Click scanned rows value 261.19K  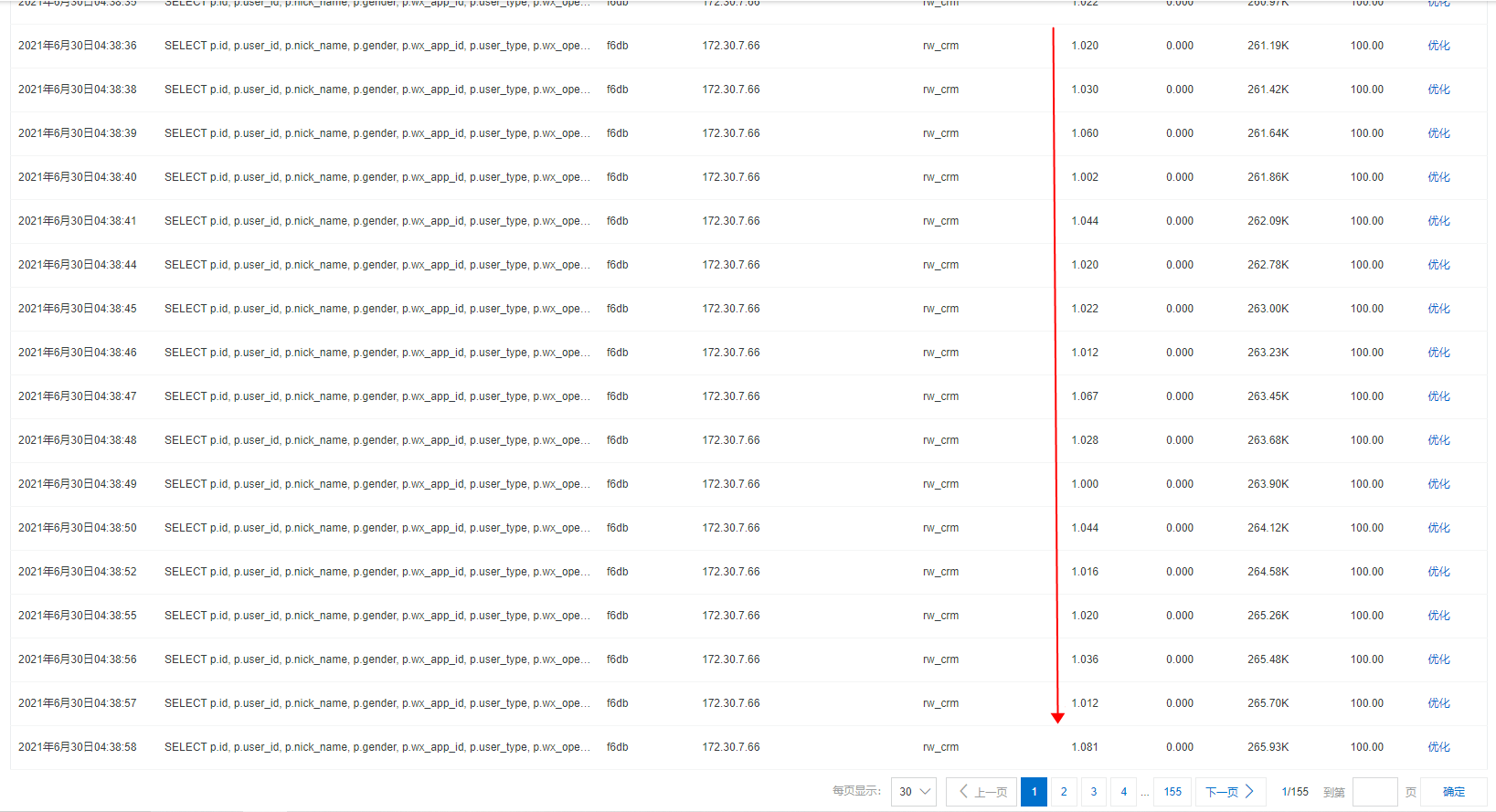[1268, 46]
